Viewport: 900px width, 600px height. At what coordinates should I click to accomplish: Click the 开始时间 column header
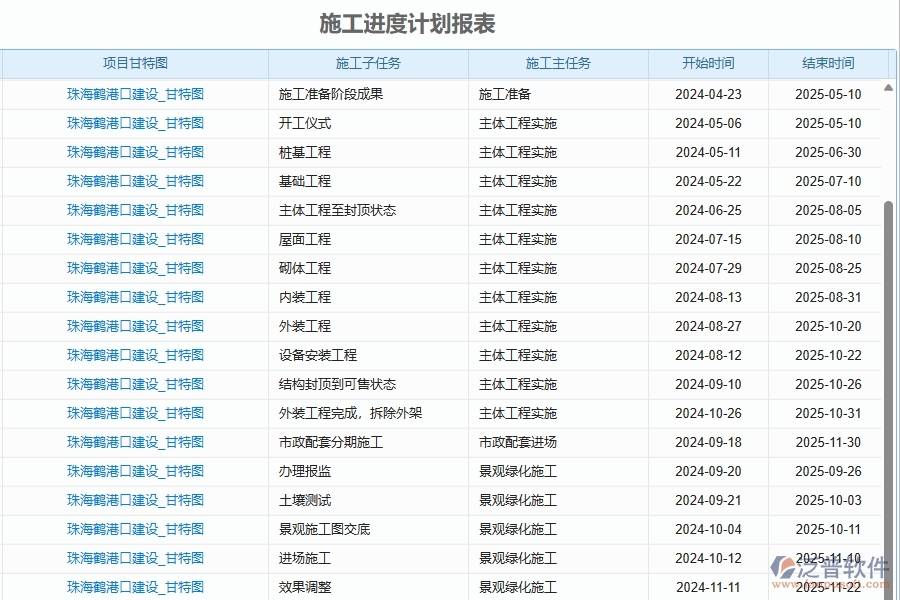pyautogui.click(x=707, y=63)
